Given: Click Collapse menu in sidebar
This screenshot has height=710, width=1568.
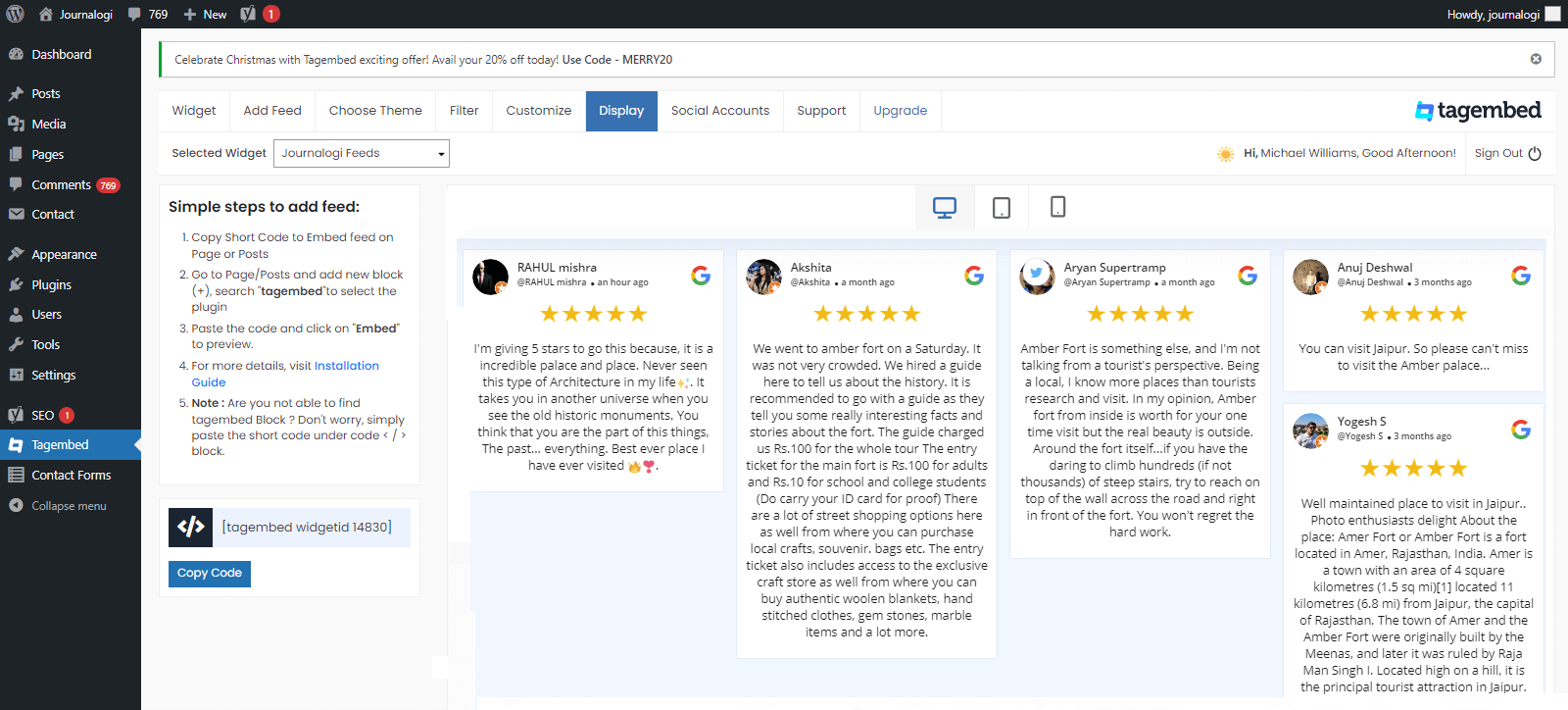Looking at the screenshot, I should pyautogui.click(x=71, y=506).
